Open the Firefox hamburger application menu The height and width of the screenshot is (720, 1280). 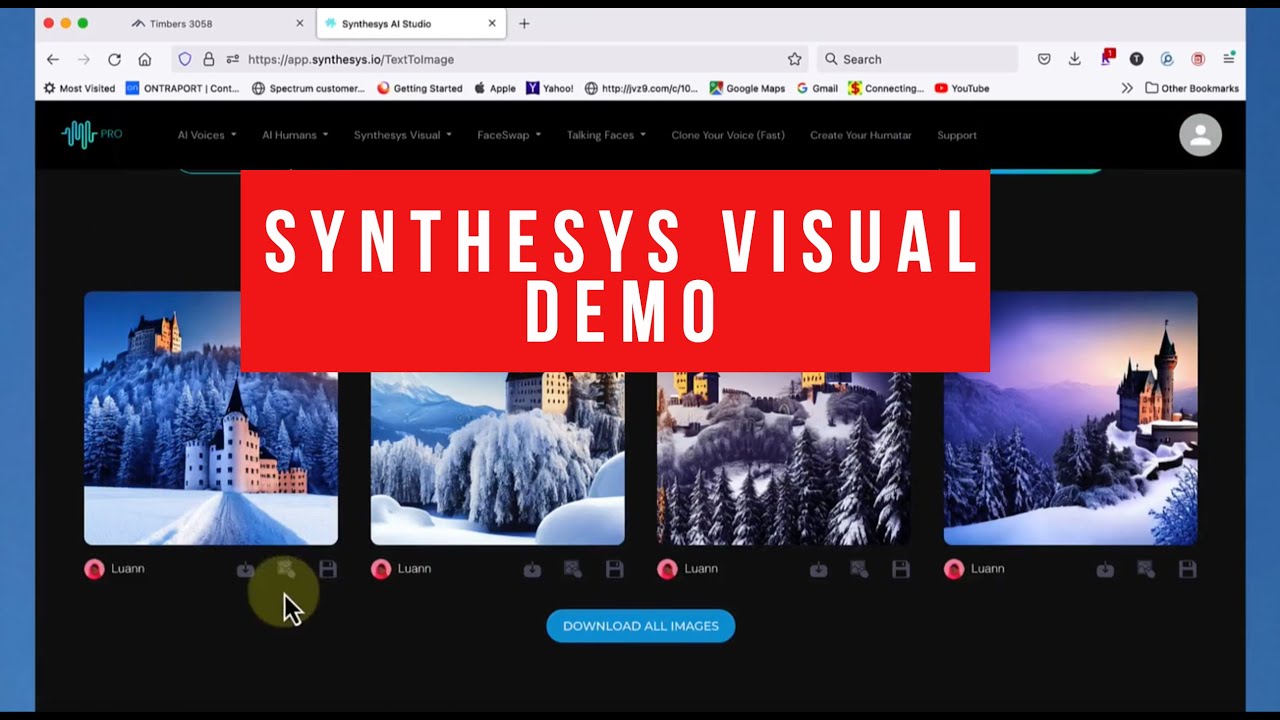pos(1229,59)
